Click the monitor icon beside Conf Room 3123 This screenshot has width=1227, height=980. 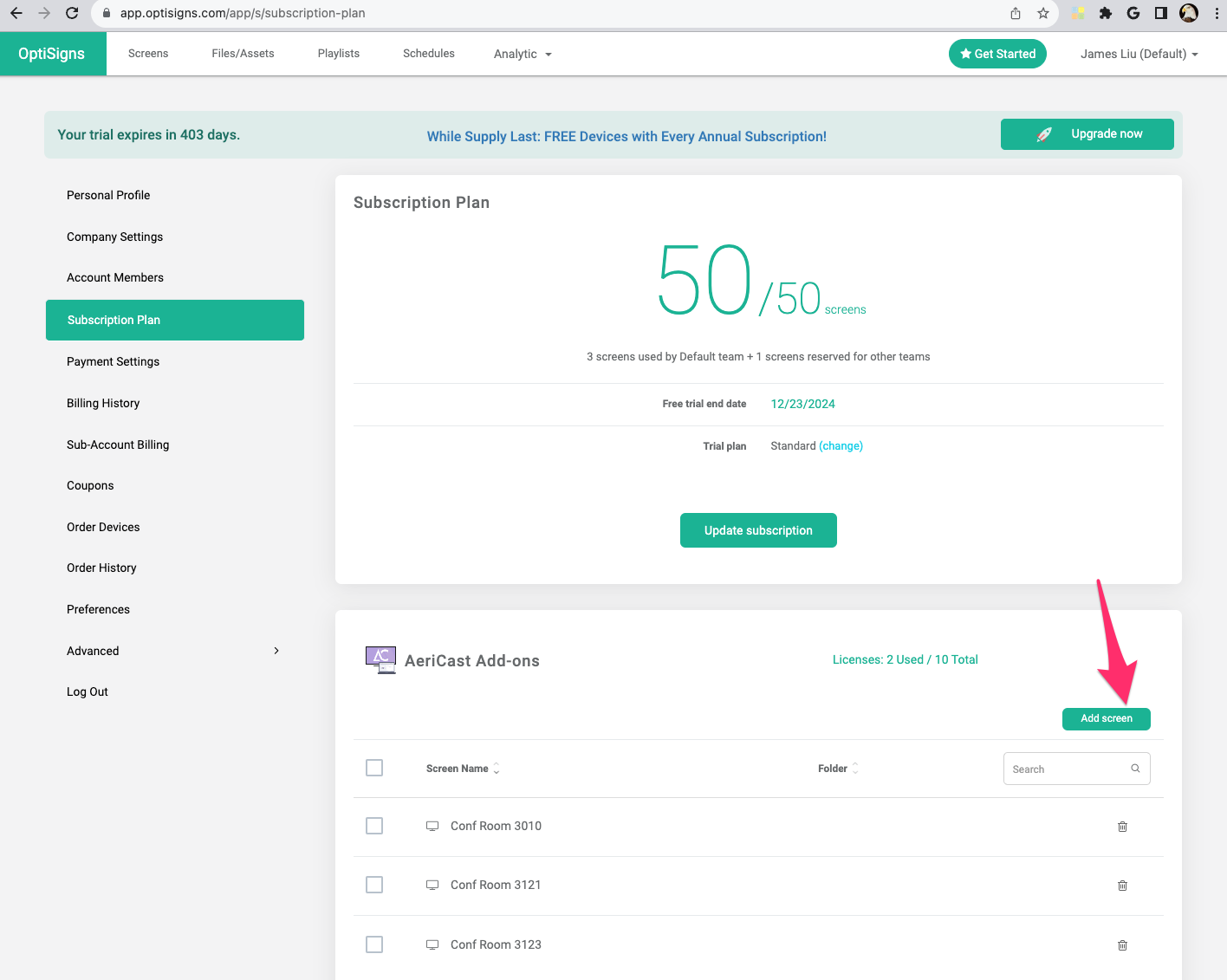(432, 945)
